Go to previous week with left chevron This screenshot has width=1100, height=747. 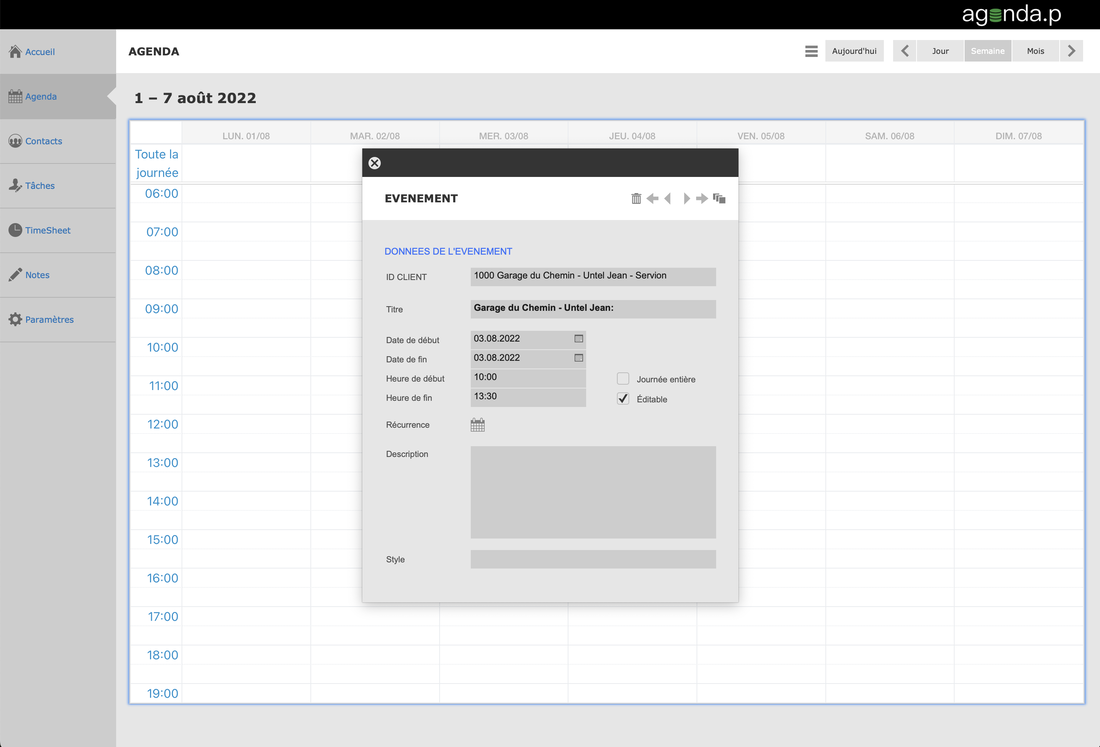click(x=905, y=51)
